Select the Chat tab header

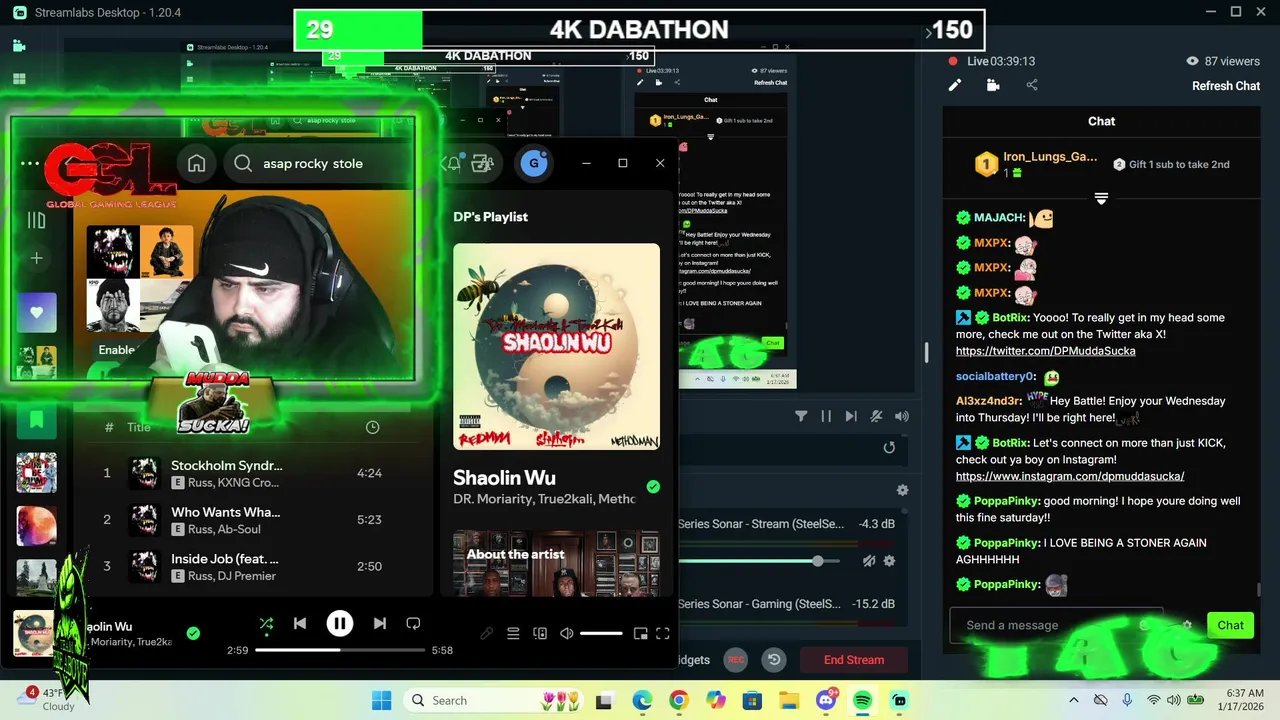coord(1101,121)
